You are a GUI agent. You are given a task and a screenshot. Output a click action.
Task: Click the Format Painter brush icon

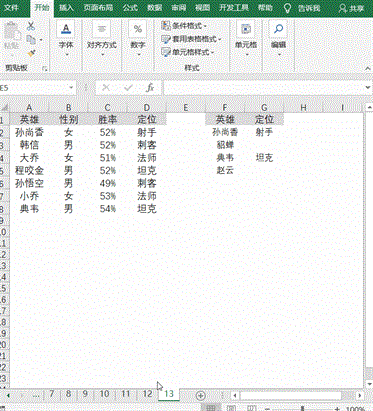pos(31,53)
